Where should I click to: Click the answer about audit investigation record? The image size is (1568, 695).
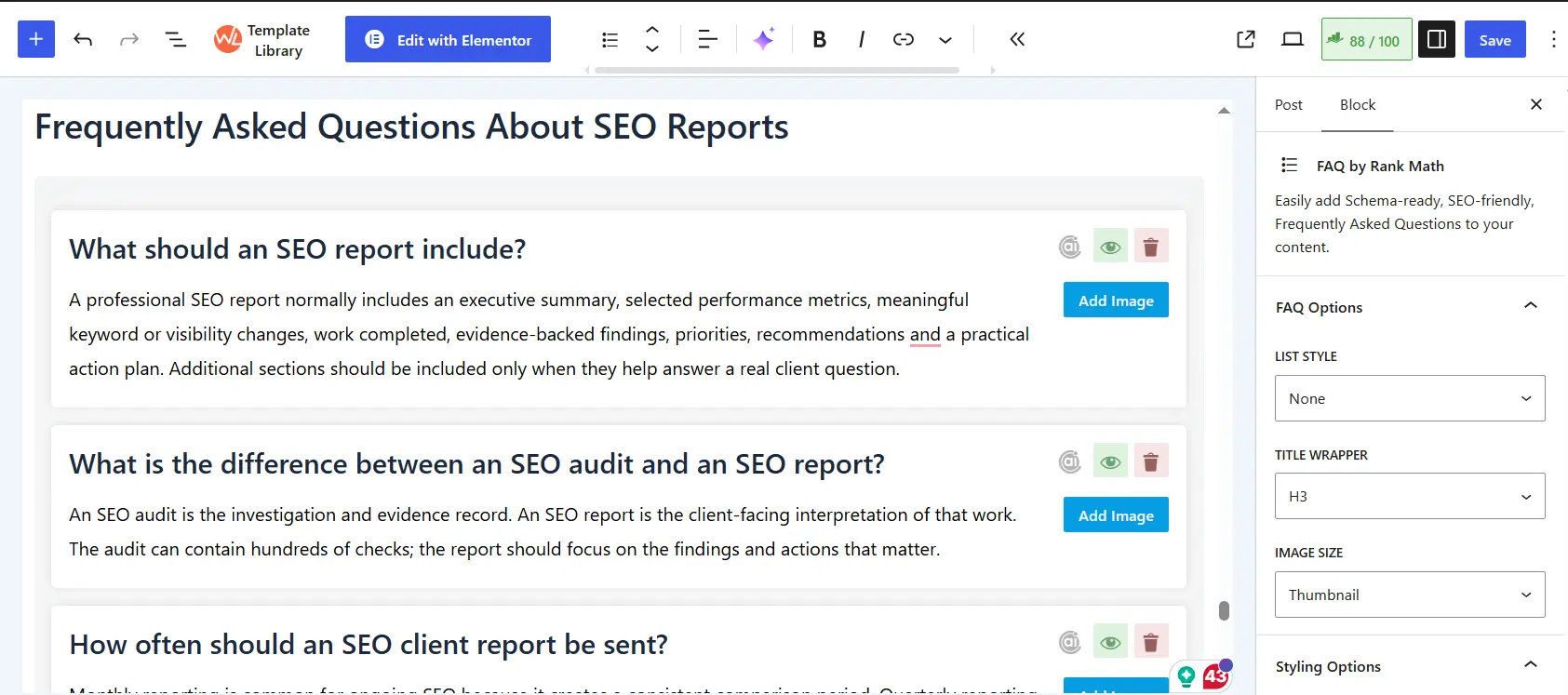tap(543, 531)
